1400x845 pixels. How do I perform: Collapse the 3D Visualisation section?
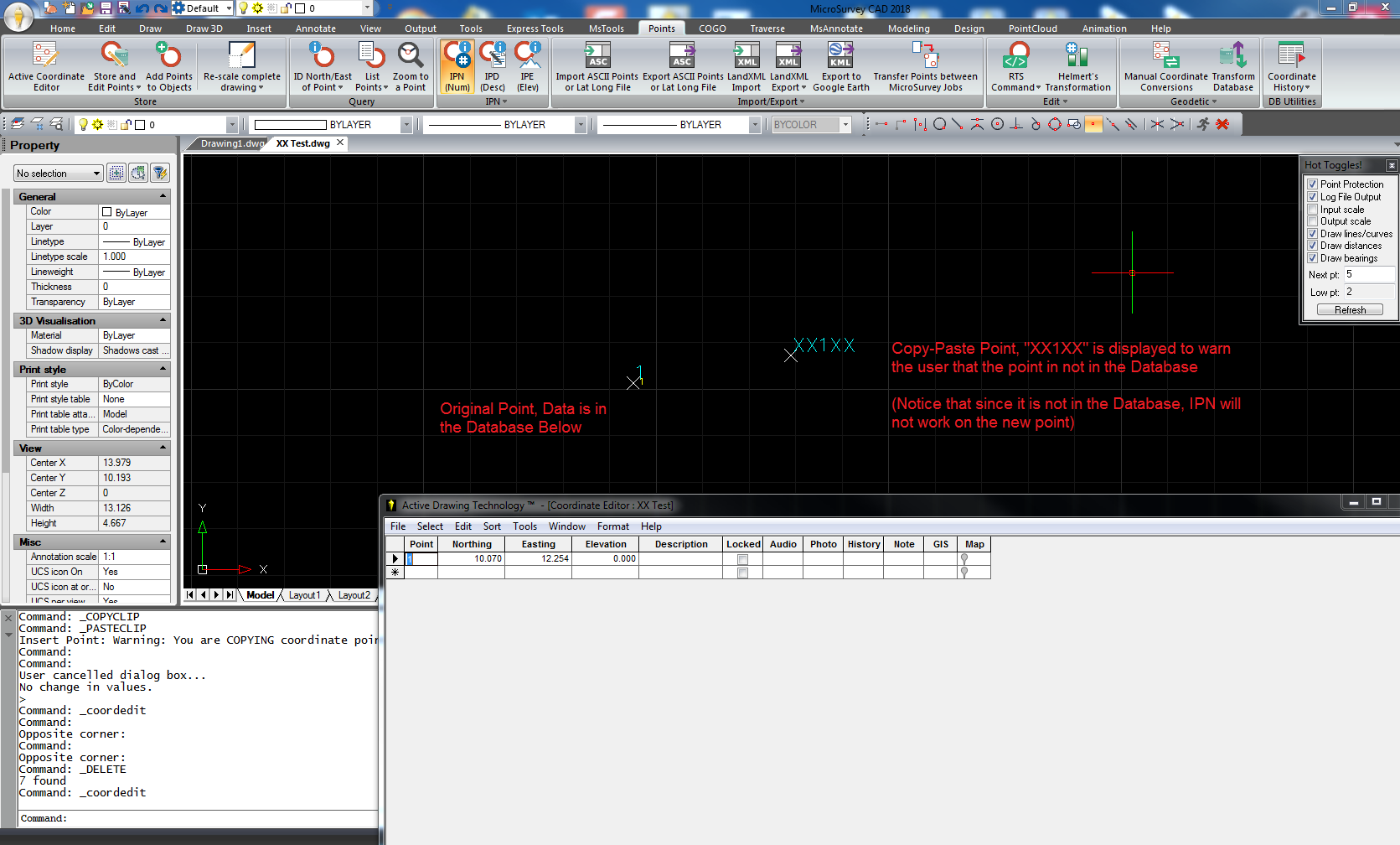coord(163,321)
